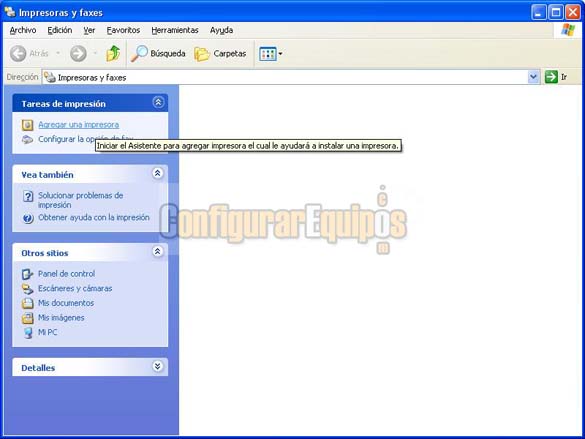Open the Herramientas menu
Screen dimensions: 585x439
click(175, 30)
